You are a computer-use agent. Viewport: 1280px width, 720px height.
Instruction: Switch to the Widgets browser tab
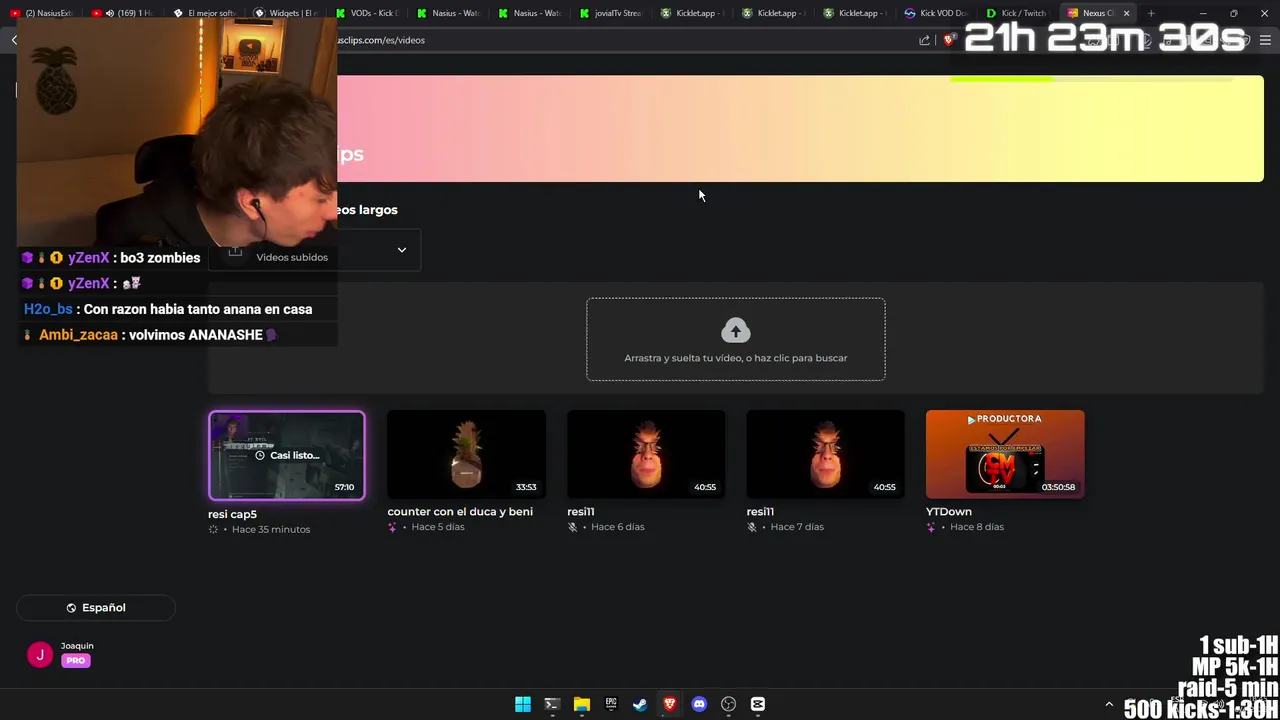287,13
